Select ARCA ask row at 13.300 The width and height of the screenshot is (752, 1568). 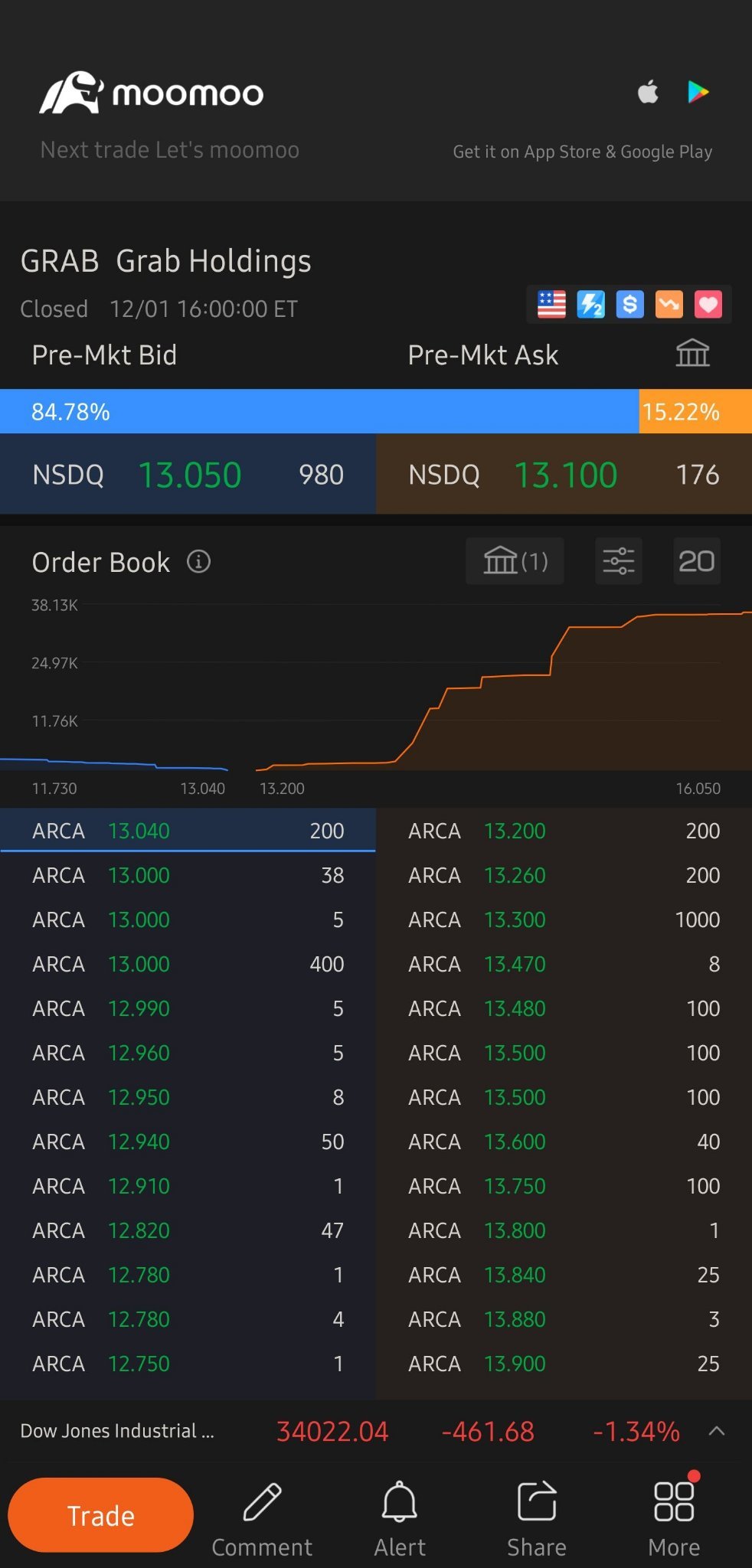(564, 920)
